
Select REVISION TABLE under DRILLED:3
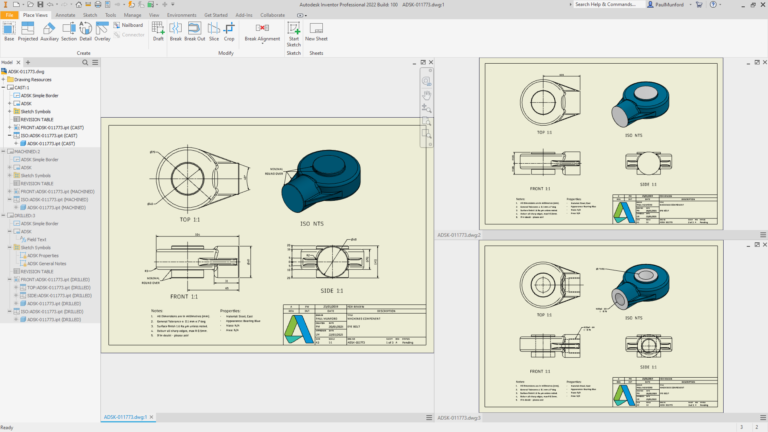pos(35,271)
